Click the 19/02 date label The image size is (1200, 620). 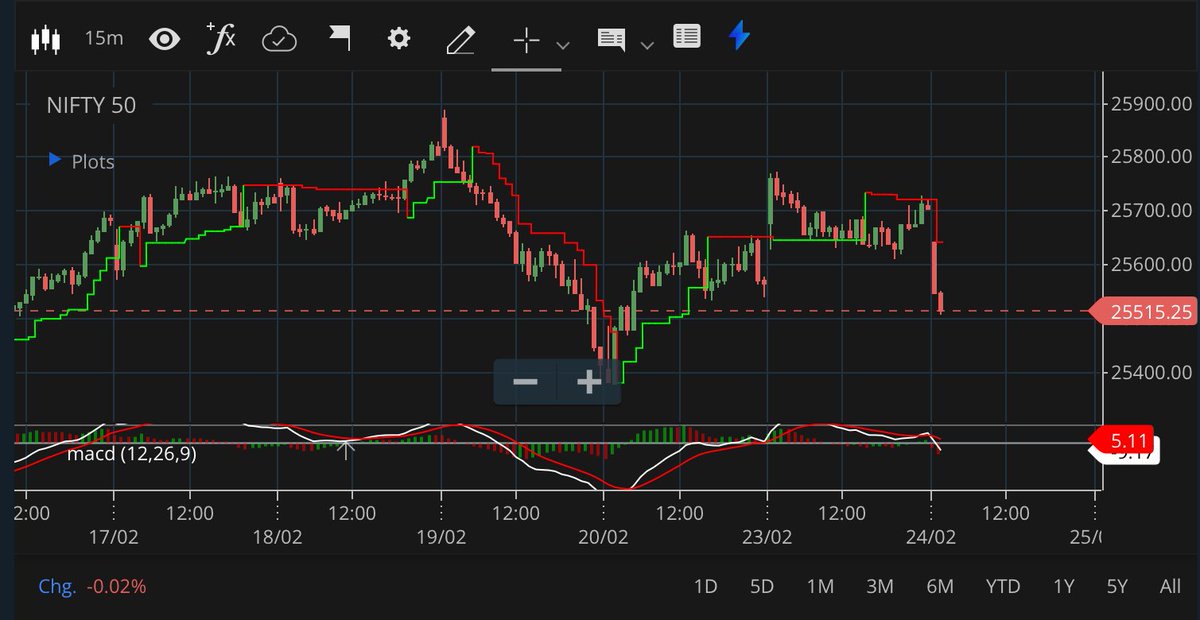click(x=441, y=538)
